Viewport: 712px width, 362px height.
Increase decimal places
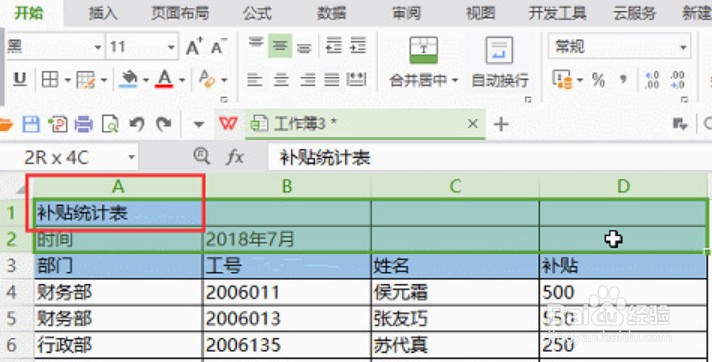pyautogui.click(x=652, y=80)
